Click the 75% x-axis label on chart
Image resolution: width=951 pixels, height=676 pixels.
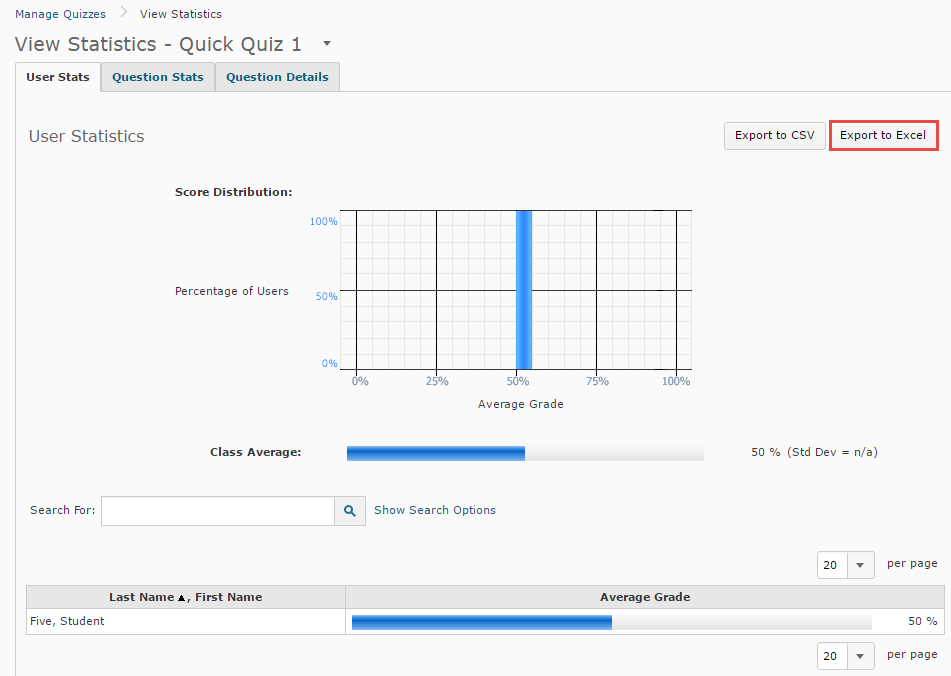(597, 381)
